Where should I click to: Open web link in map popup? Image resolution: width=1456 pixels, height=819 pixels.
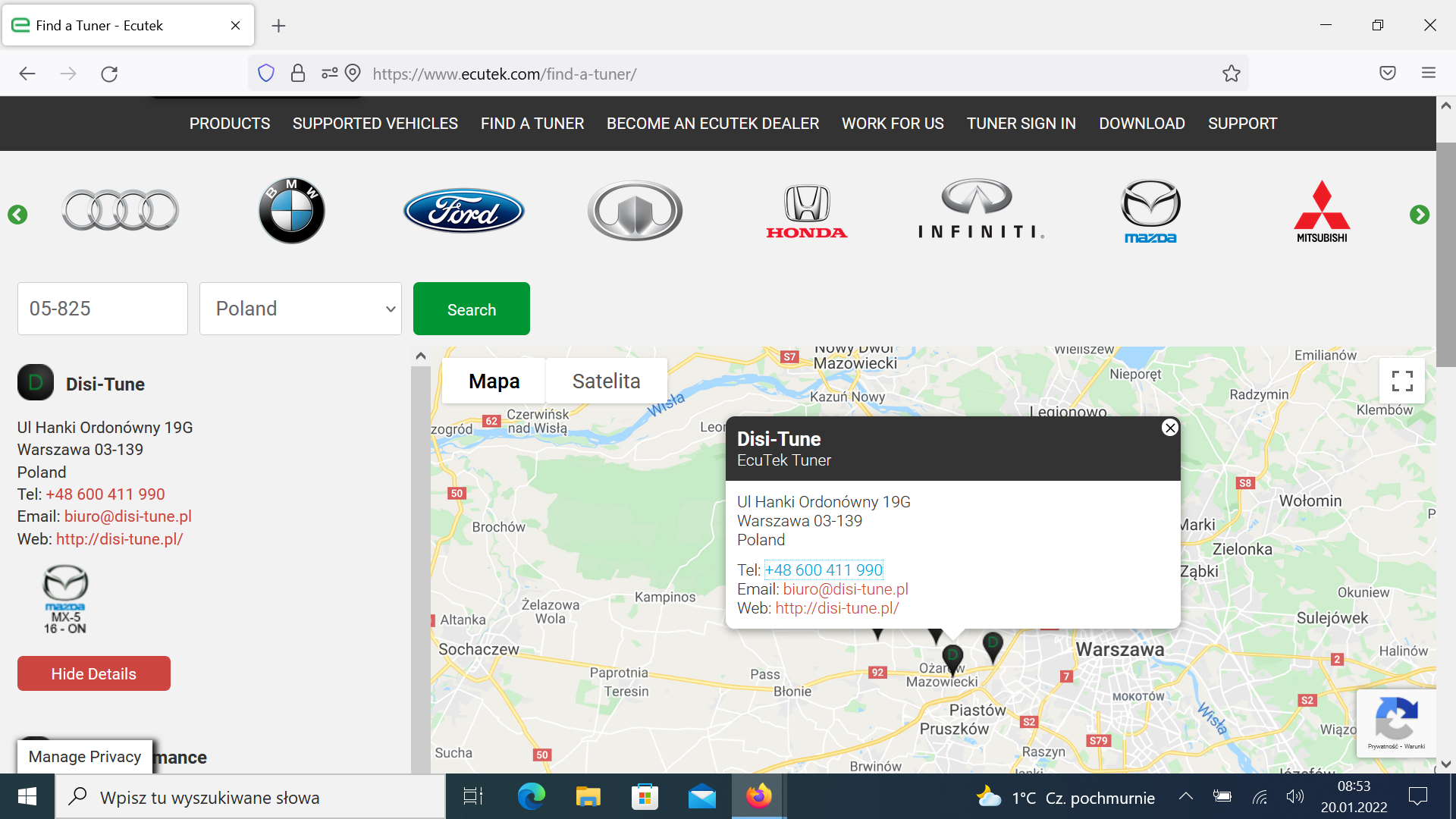(837, 608)
